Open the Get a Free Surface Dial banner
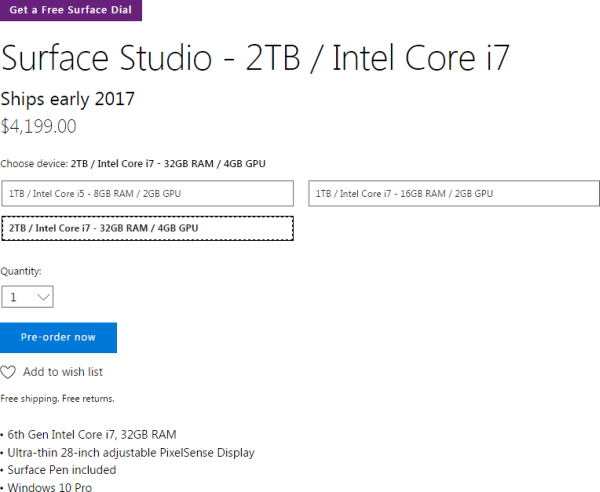 coord(71,10)
